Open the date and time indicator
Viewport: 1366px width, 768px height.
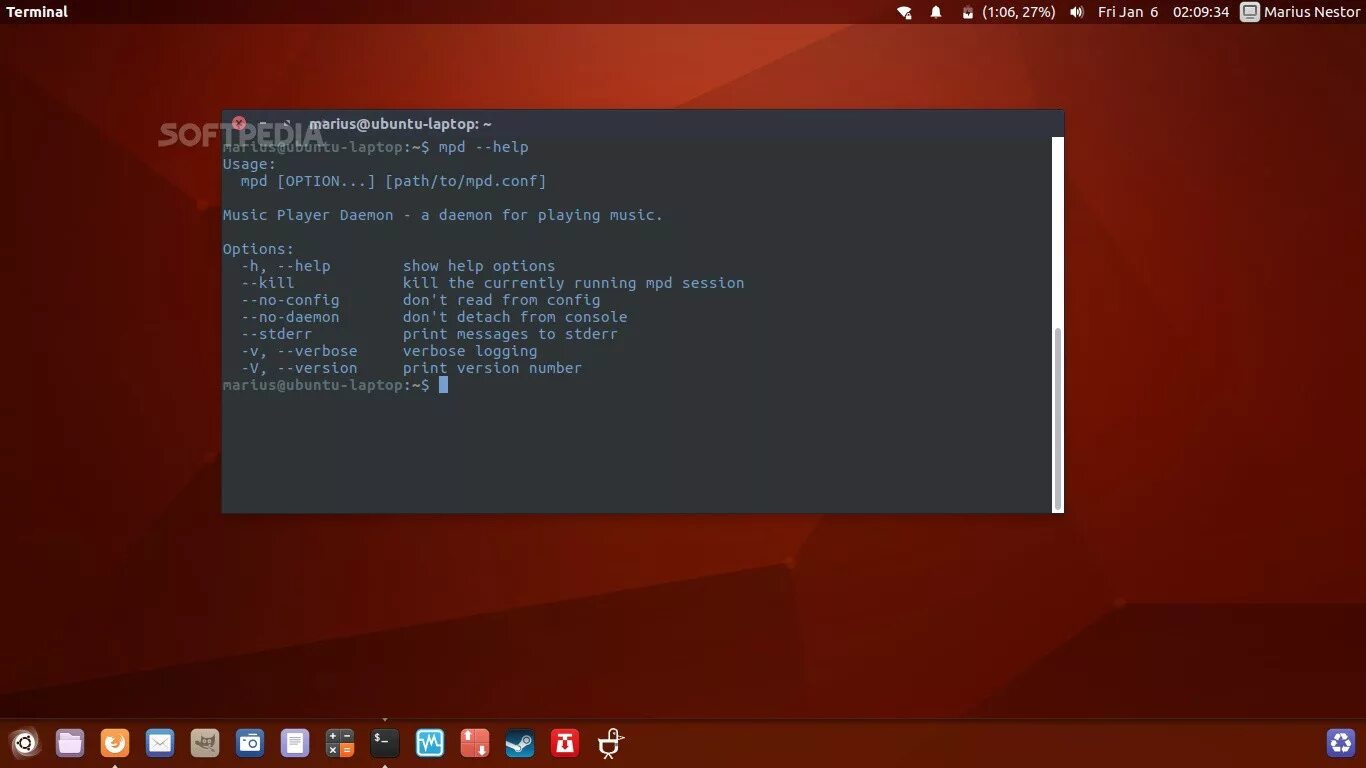(x=1163, y=12)
